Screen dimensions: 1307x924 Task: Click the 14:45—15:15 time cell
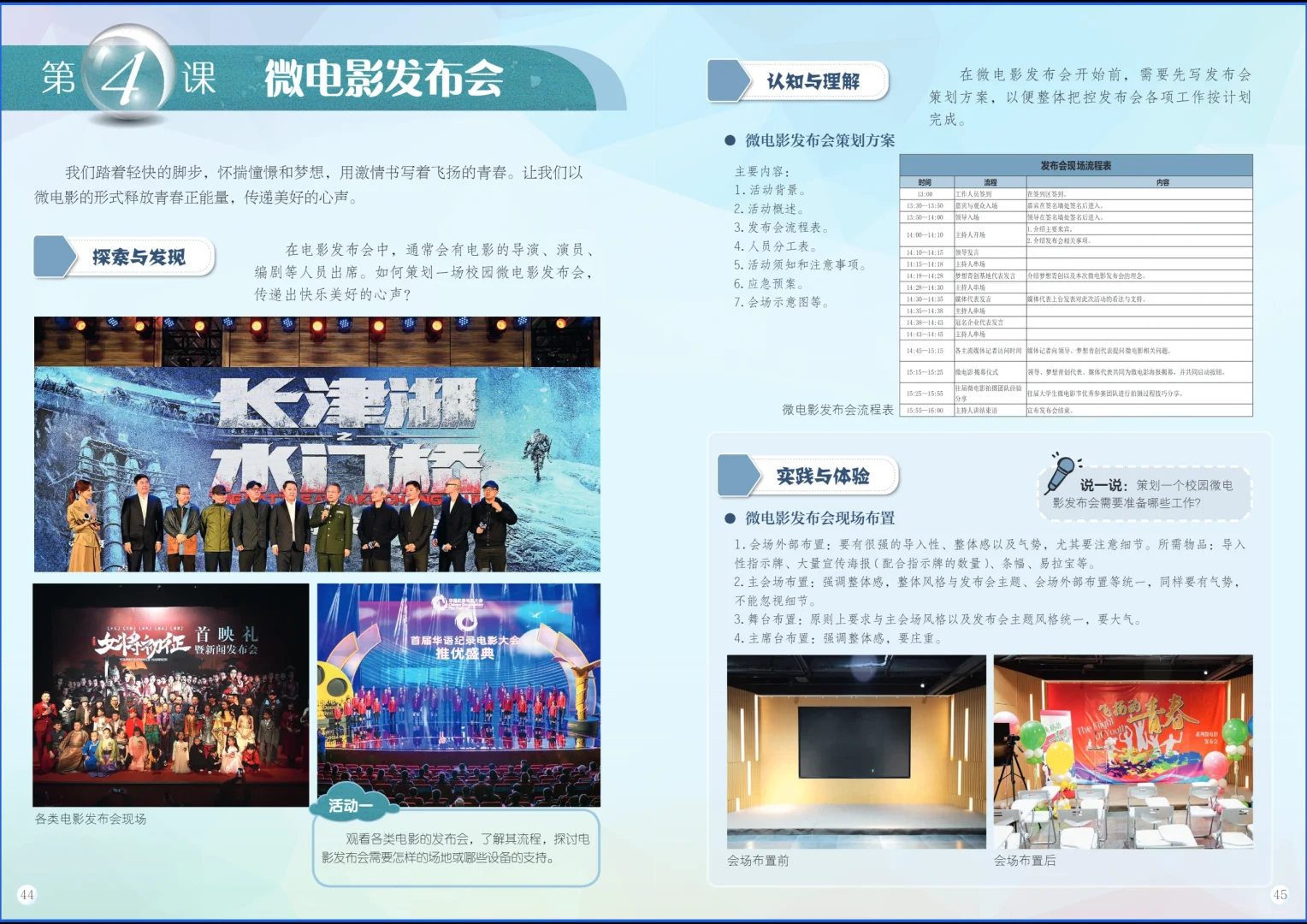point(925,351)
